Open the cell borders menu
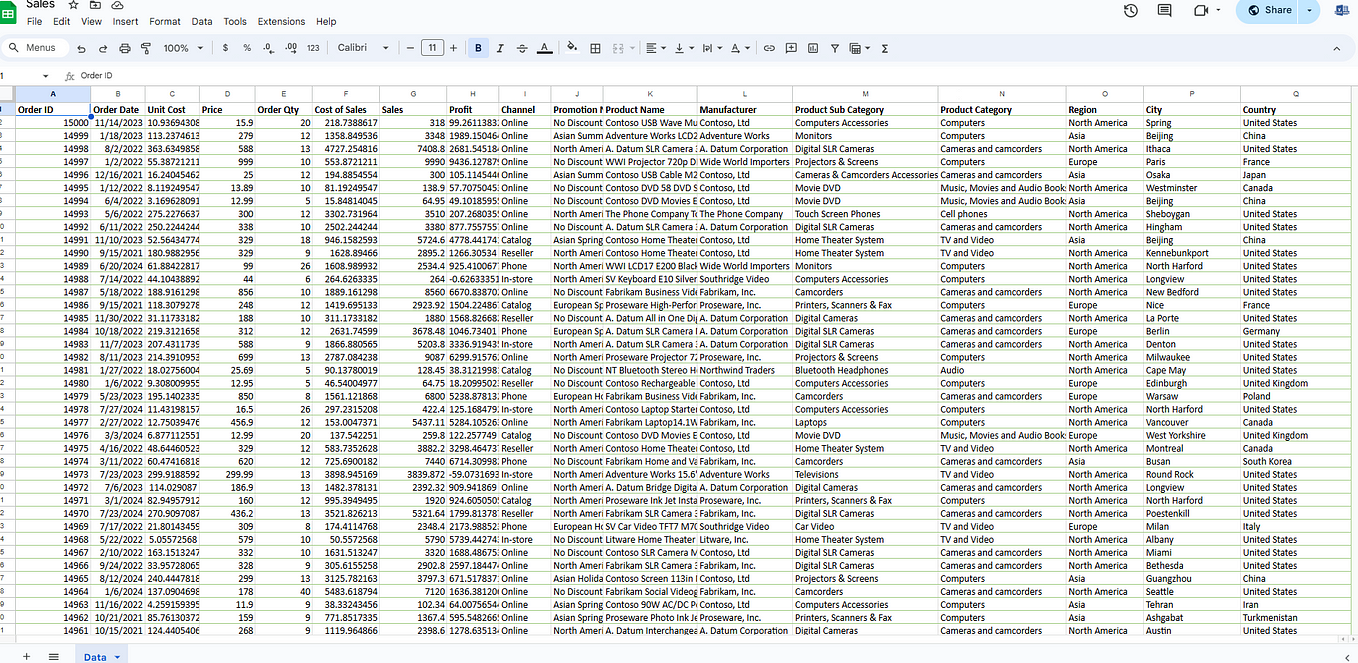 [x=596, y=48]
